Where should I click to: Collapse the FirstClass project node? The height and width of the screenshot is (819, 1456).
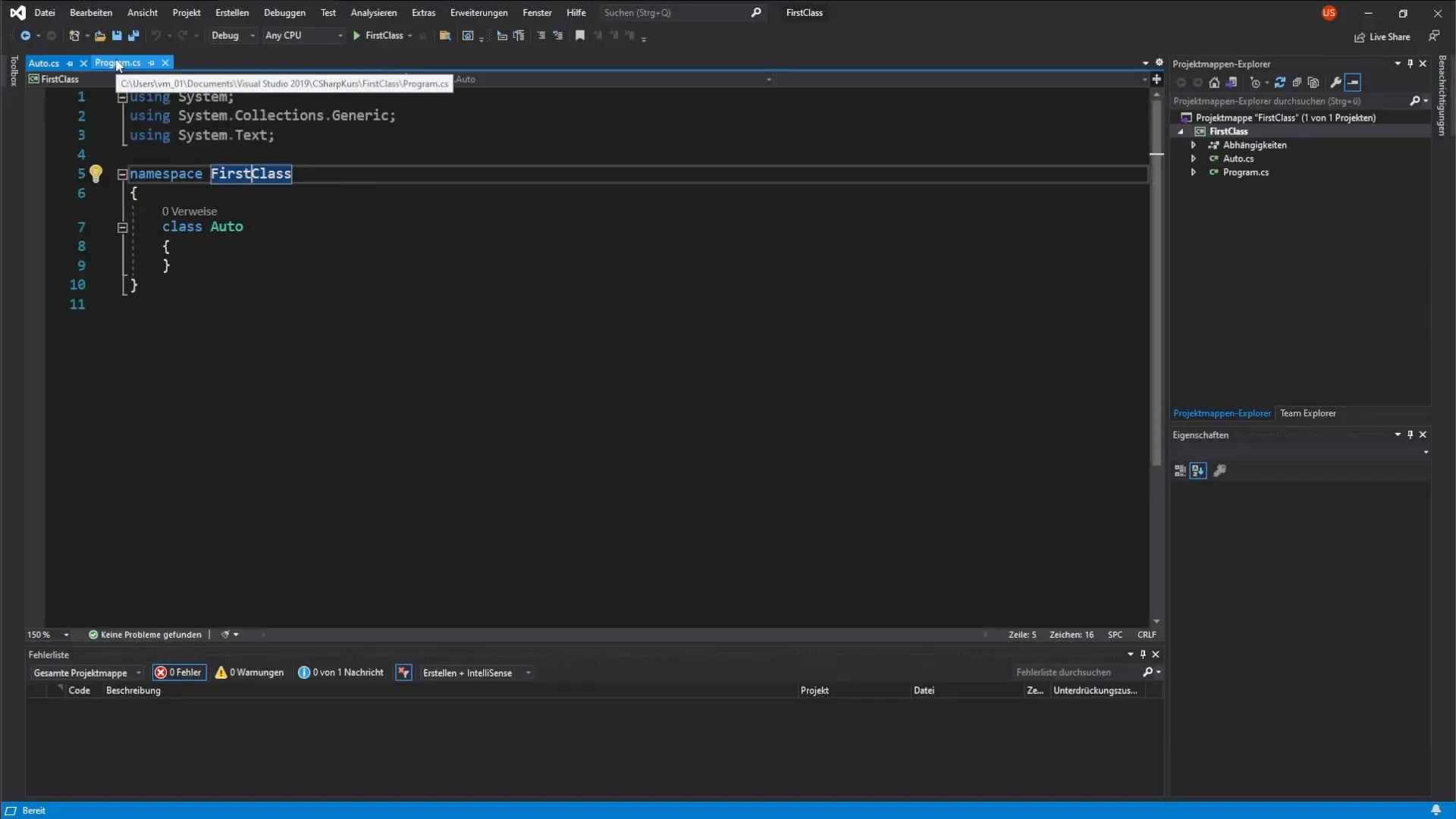(x=1181, y=131)
